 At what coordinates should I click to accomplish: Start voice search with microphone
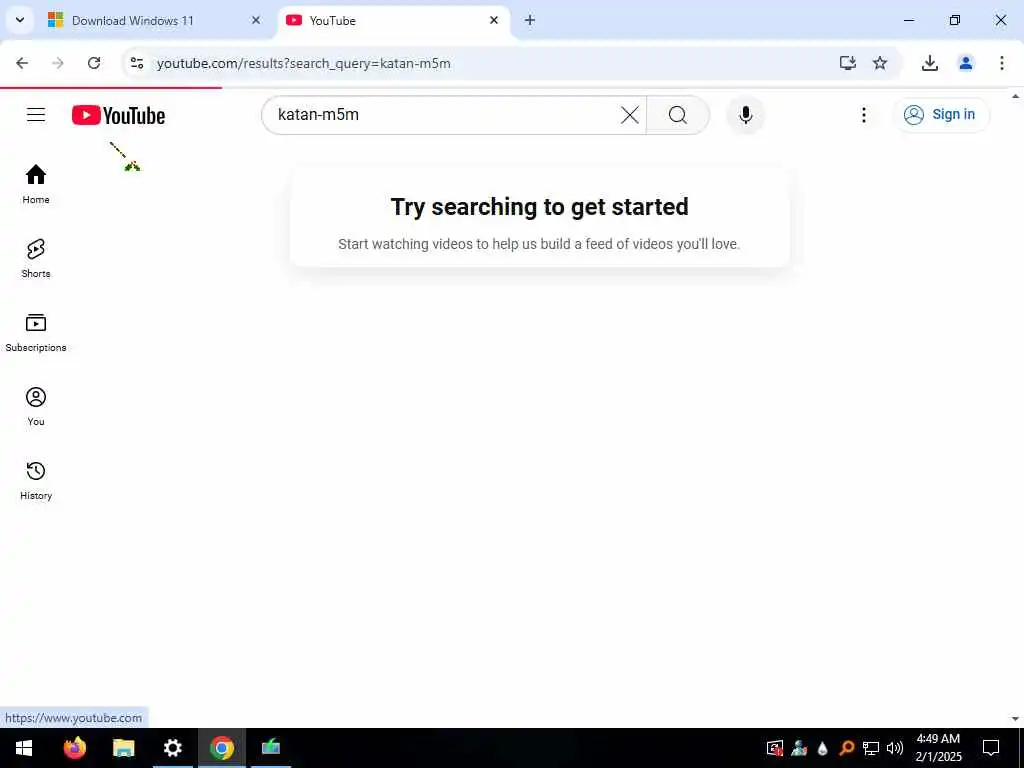tap(745, 115)
